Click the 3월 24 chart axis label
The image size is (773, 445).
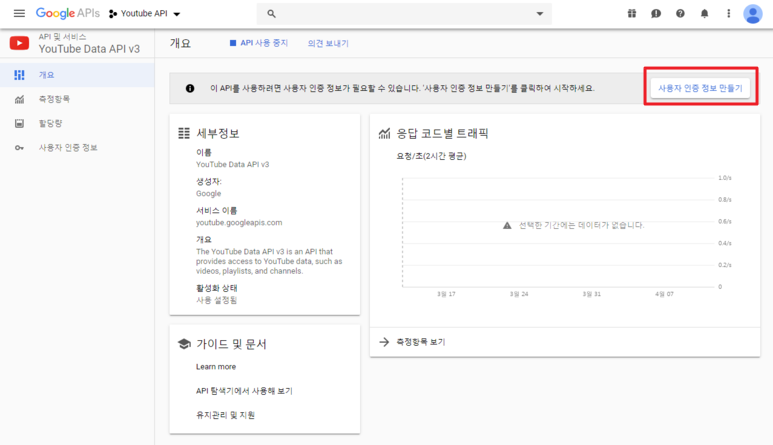(x=519, y=294)
